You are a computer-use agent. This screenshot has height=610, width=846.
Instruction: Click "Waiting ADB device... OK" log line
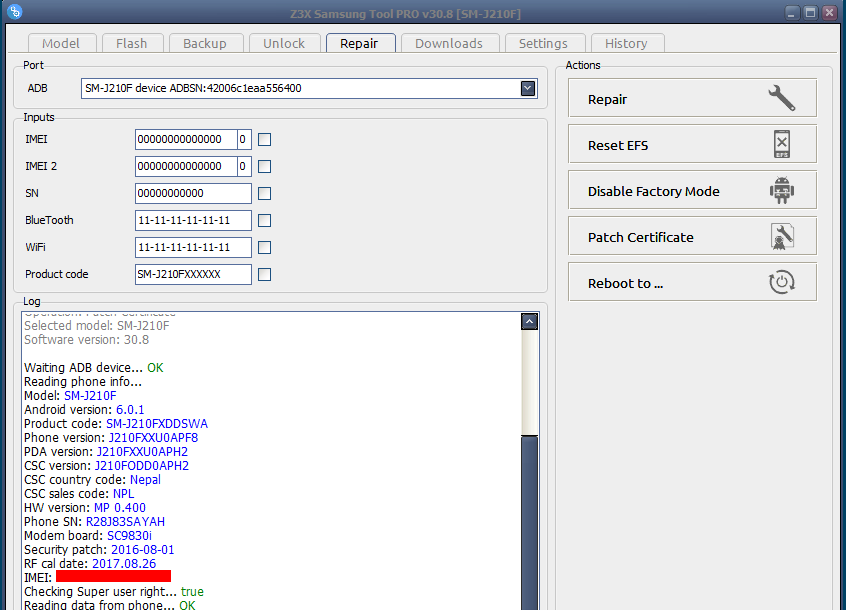point(94,368)
